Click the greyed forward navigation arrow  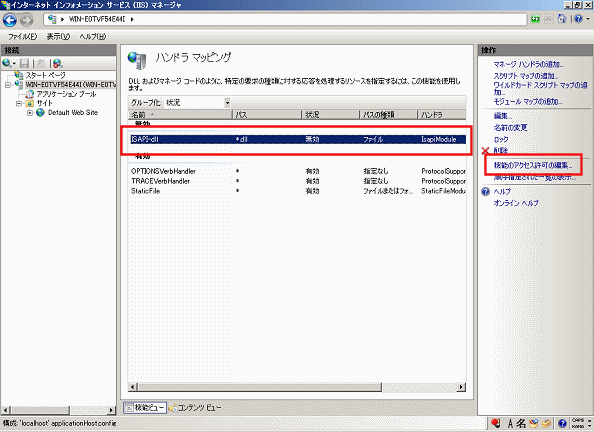click(x=27, y=20)
